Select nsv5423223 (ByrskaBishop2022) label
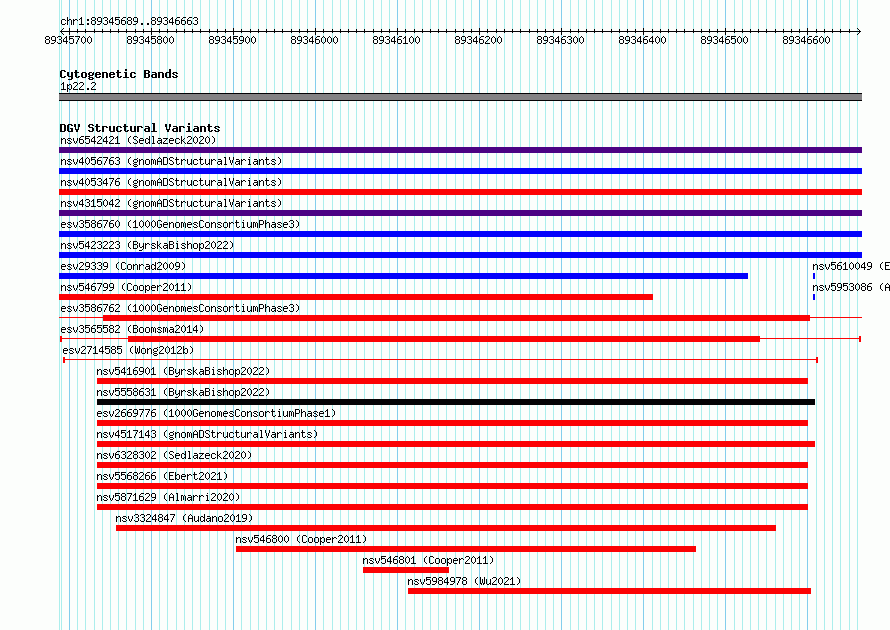Viewport: 890px width, 630px height. [147, 245]
